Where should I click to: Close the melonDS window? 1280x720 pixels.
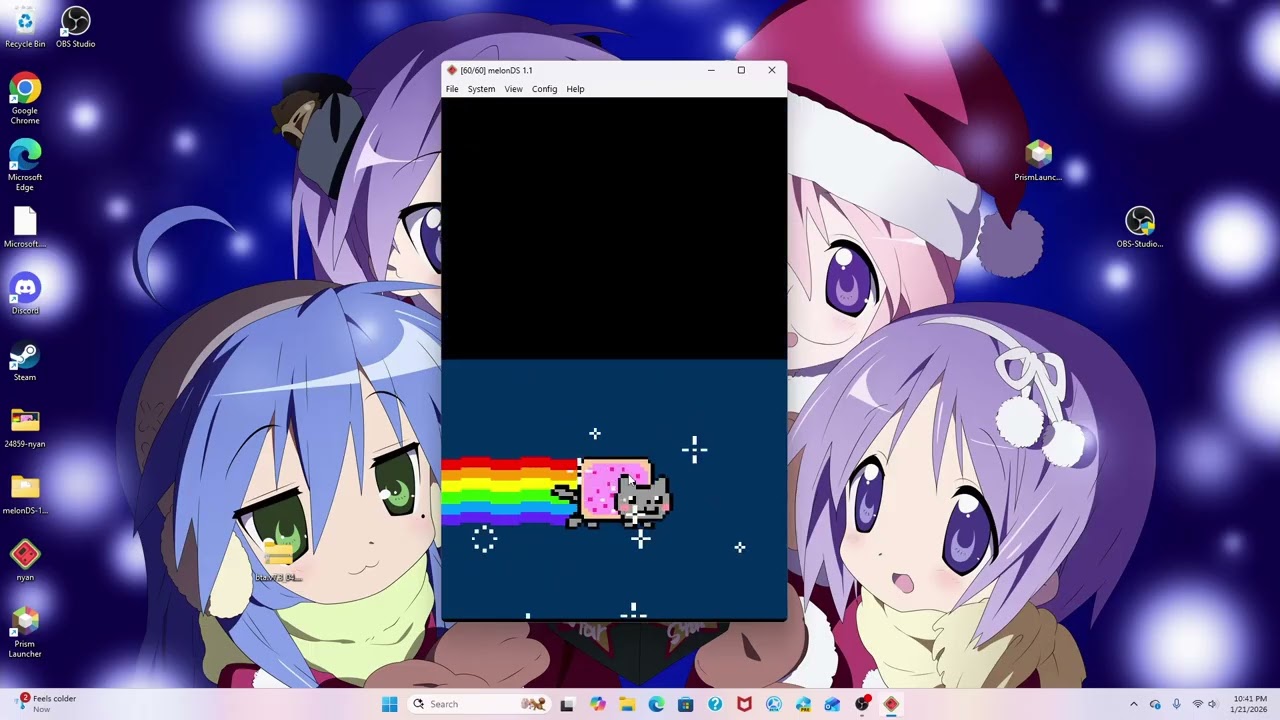(x=772, y=70)
